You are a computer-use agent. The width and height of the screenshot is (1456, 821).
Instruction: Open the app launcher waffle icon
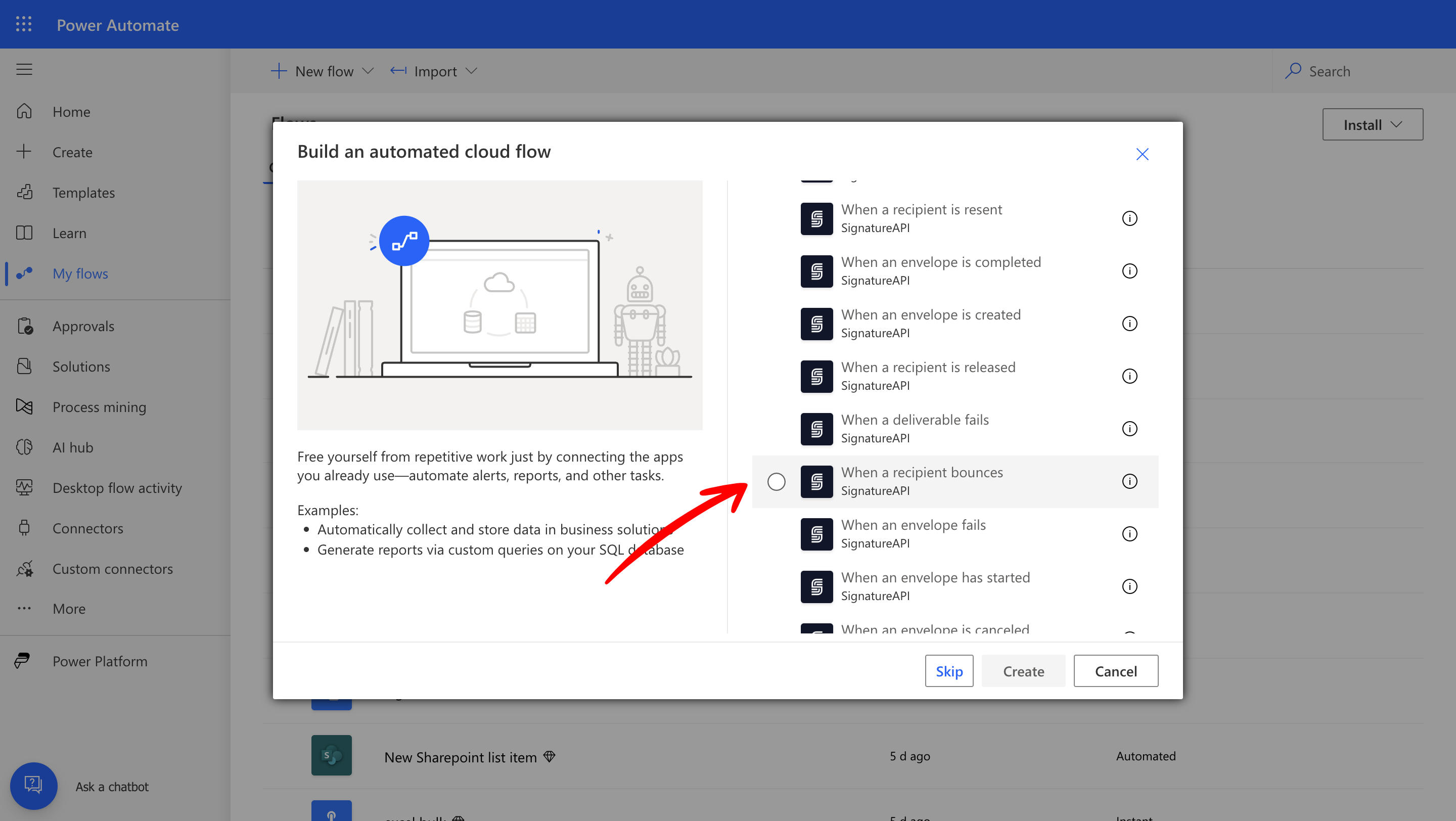(24, 24)
